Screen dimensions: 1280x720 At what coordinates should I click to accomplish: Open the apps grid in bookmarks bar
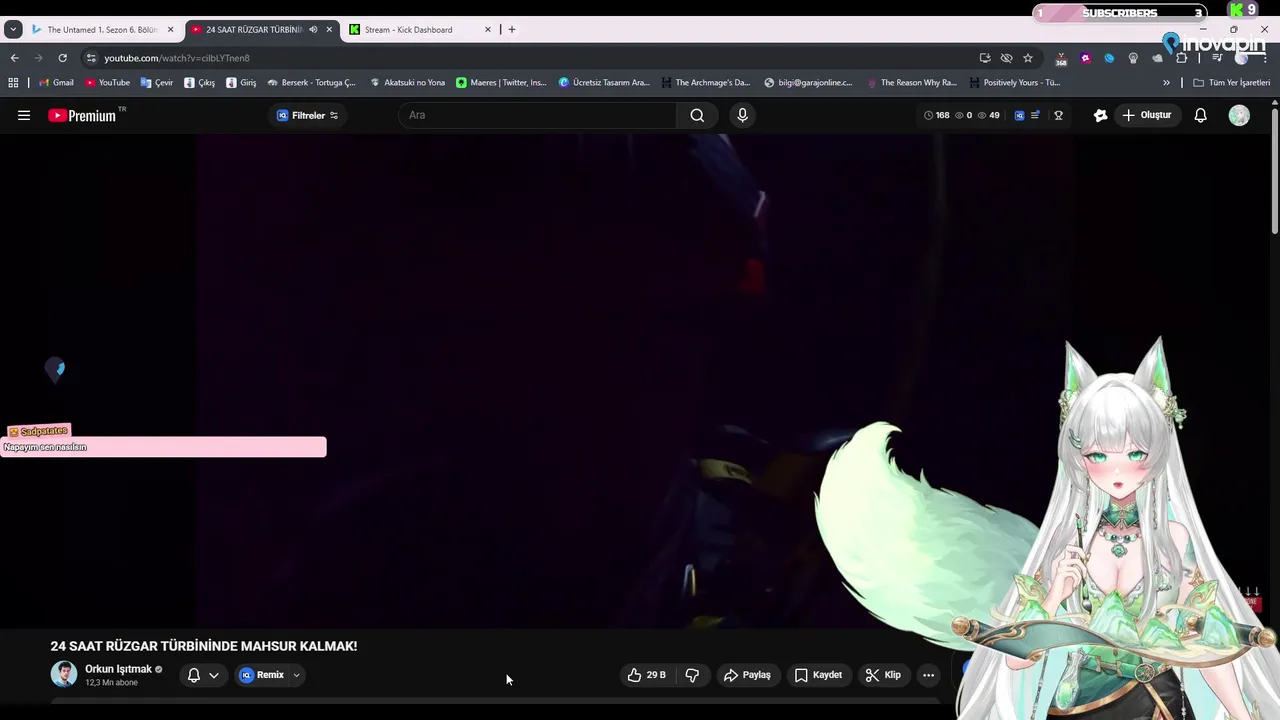(13, 83)
